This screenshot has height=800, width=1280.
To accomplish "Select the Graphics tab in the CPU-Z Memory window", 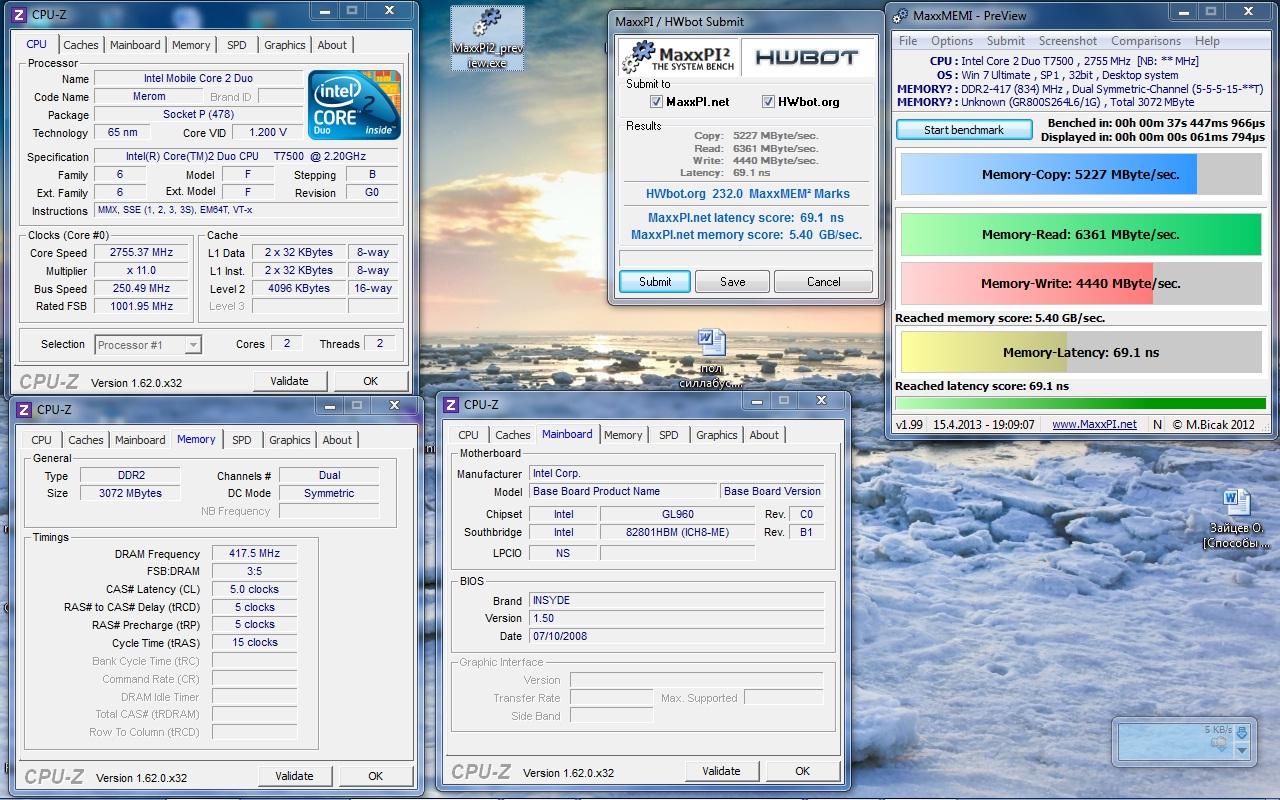I will (x=290, y=440).
